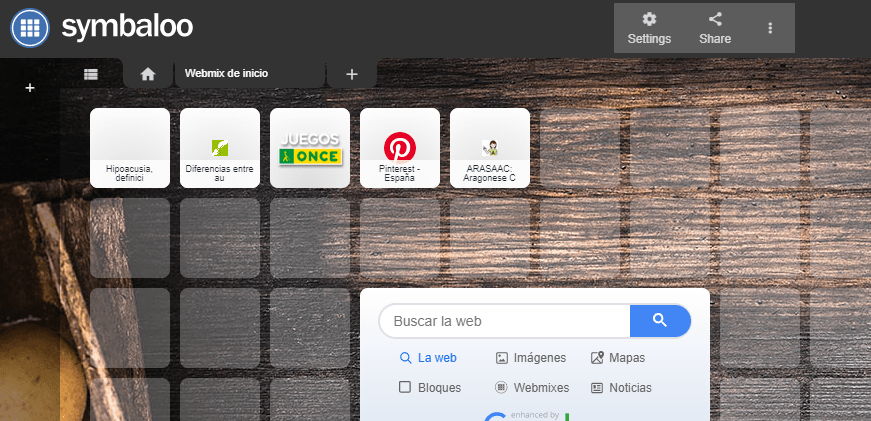Open the three-dot more options menu
Screen dimensions: 871x421
[x=770, y=28]
